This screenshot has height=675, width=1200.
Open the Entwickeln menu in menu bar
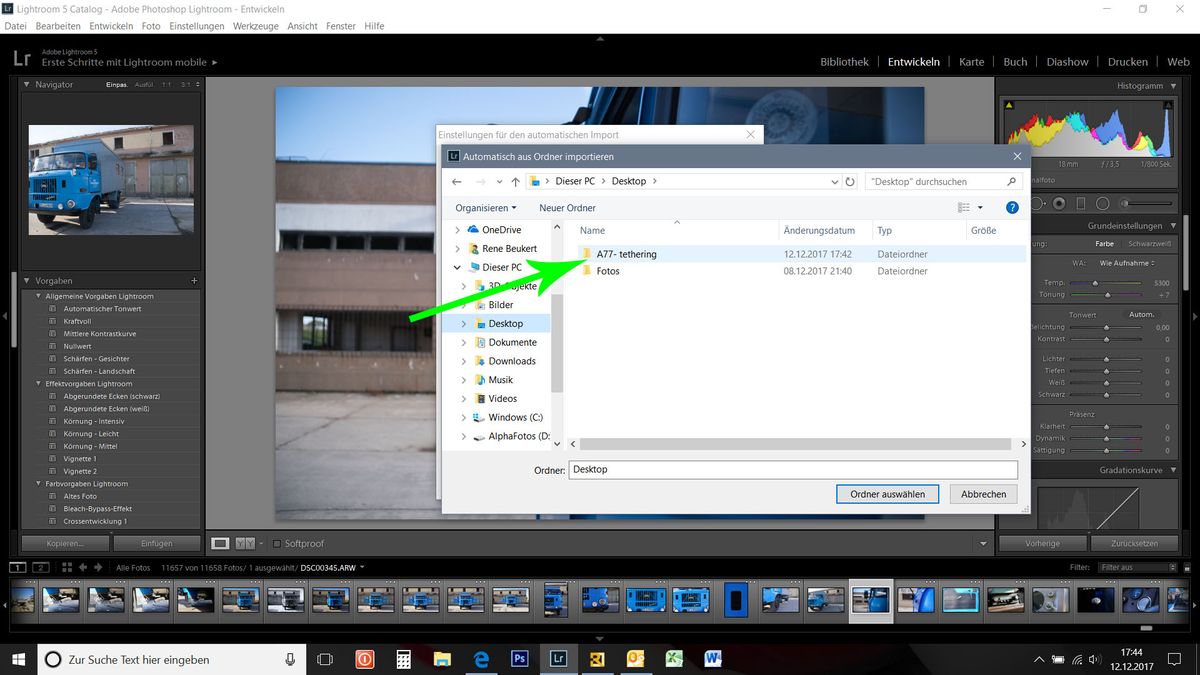tap(110, 26)
